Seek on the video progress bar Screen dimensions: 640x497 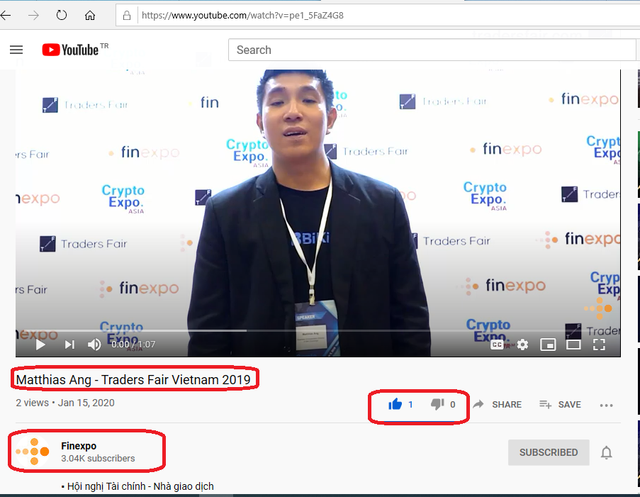click(318, 331)
